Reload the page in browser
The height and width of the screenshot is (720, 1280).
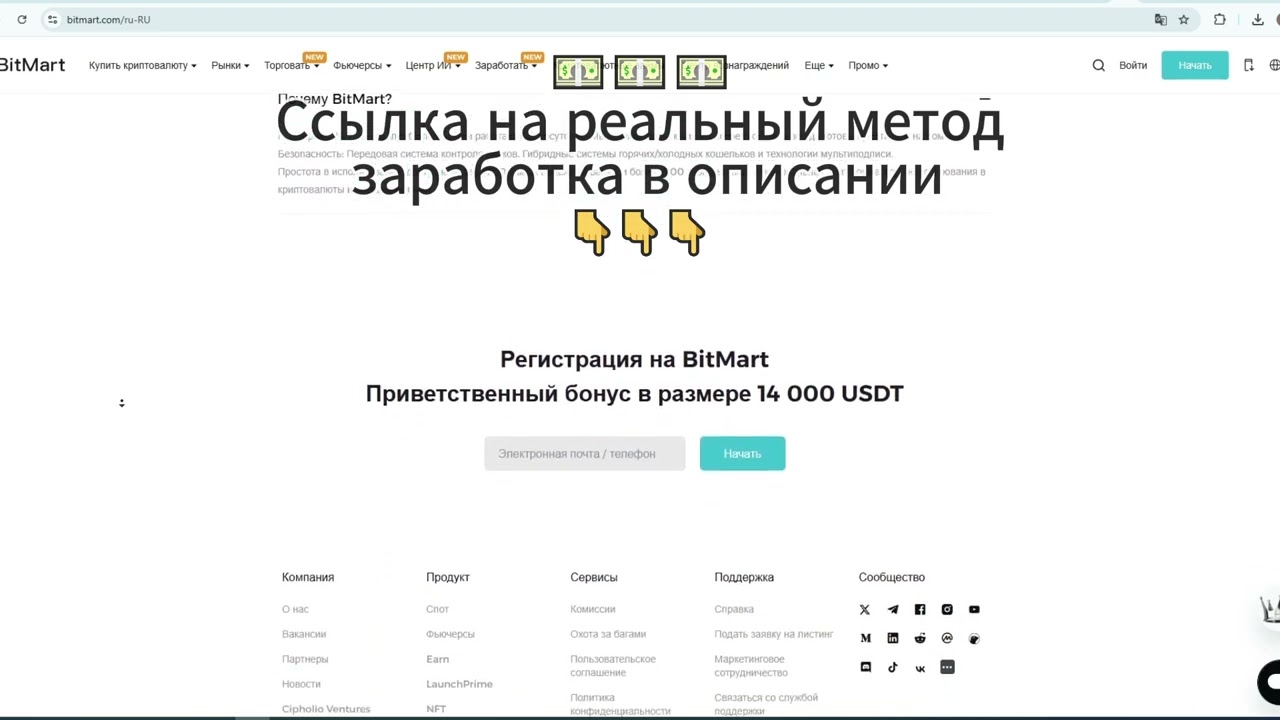tap(22, 19)
